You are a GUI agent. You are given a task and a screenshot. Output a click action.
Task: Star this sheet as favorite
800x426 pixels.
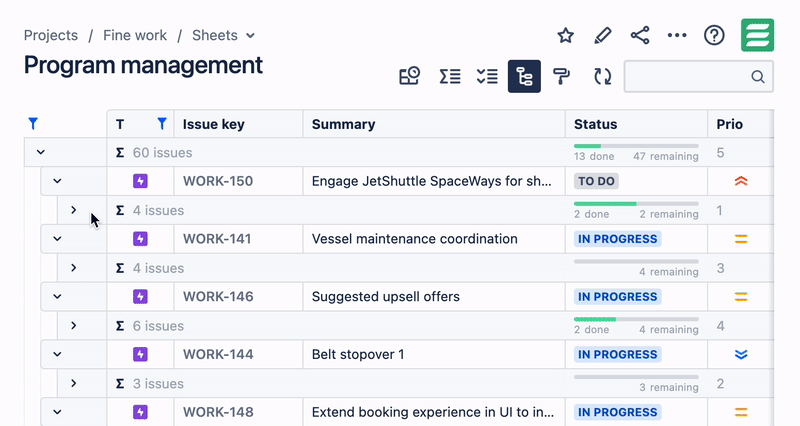tap(566, 36)
